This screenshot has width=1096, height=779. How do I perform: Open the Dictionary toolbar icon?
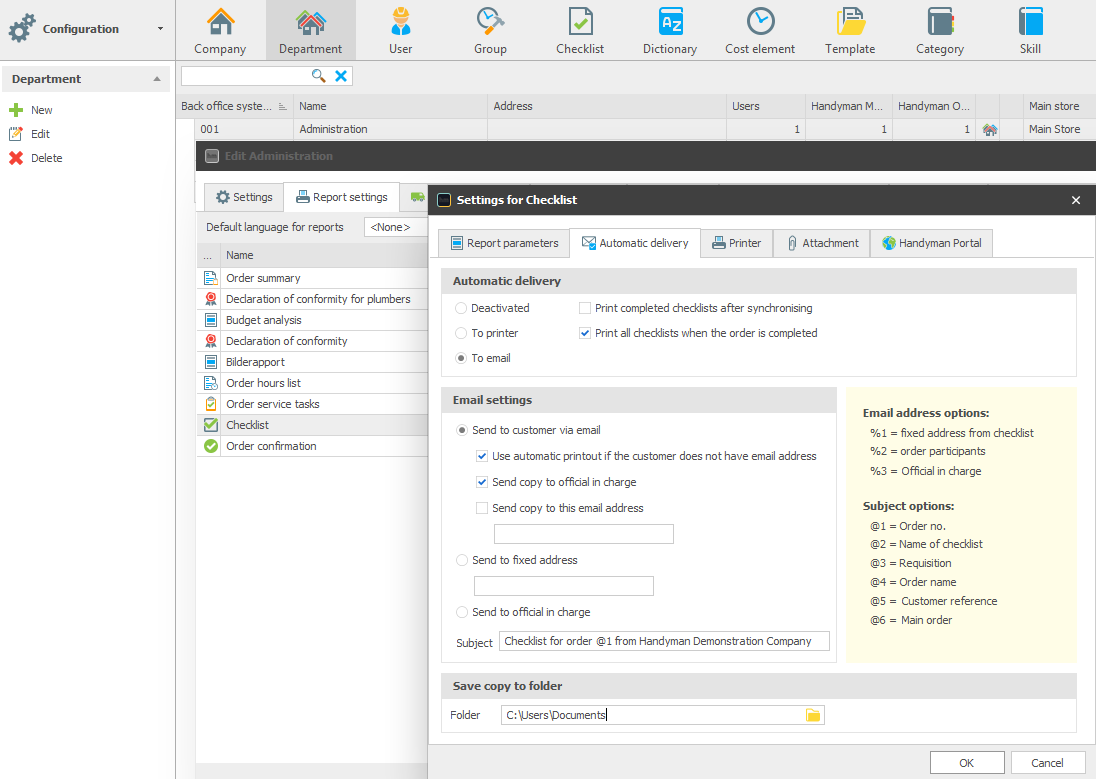[x=670, y=31]
